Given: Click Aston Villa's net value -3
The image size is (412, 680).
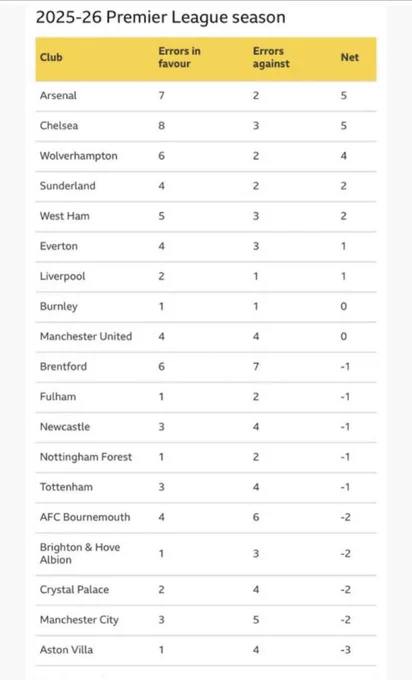Looking at the screenshot, I should [x=345, y=650].
